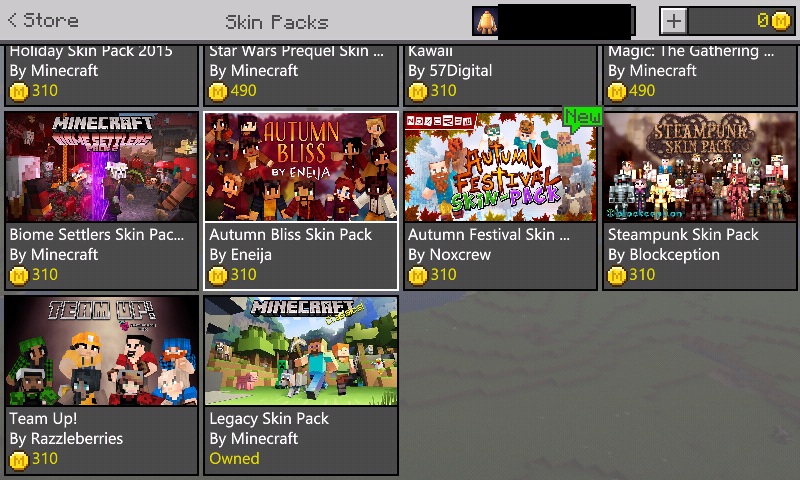This screenshot has width=800, height=480.
Task: Open Magic: The Gathering skin pack entry
Action: [699, 75]
